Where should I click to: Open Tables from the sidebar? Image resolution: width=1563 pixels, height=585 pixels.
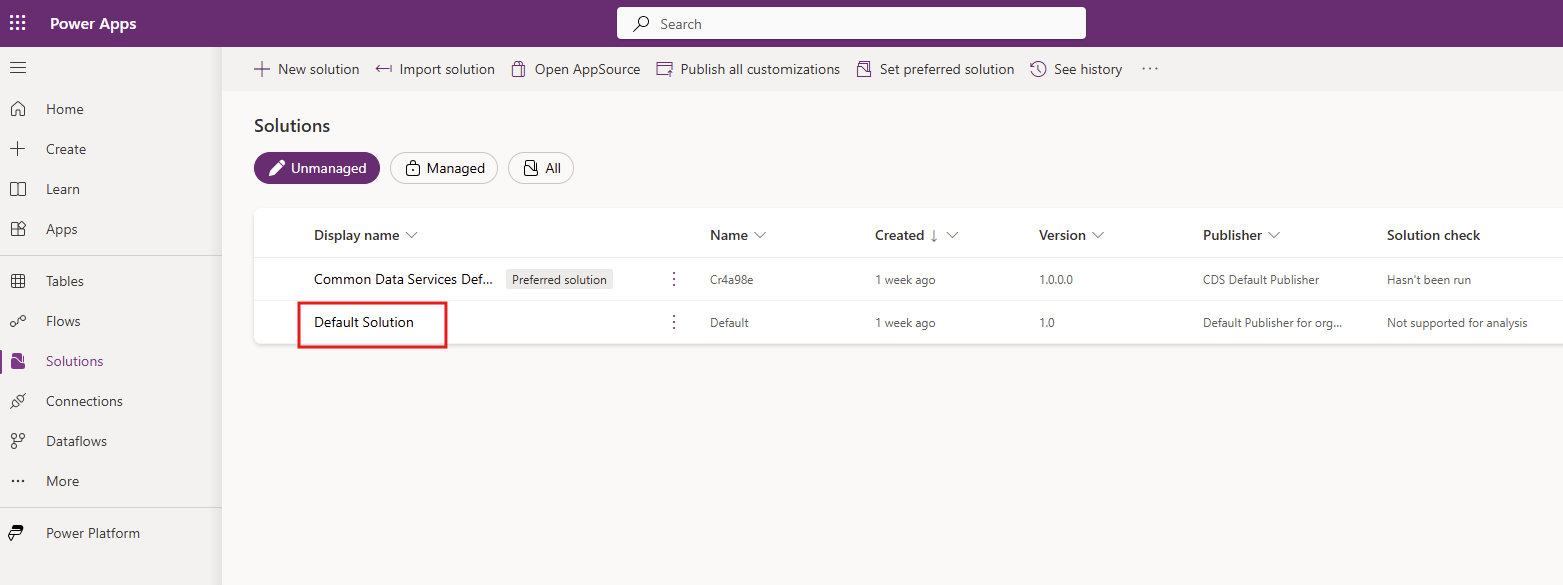pos(65,281)
